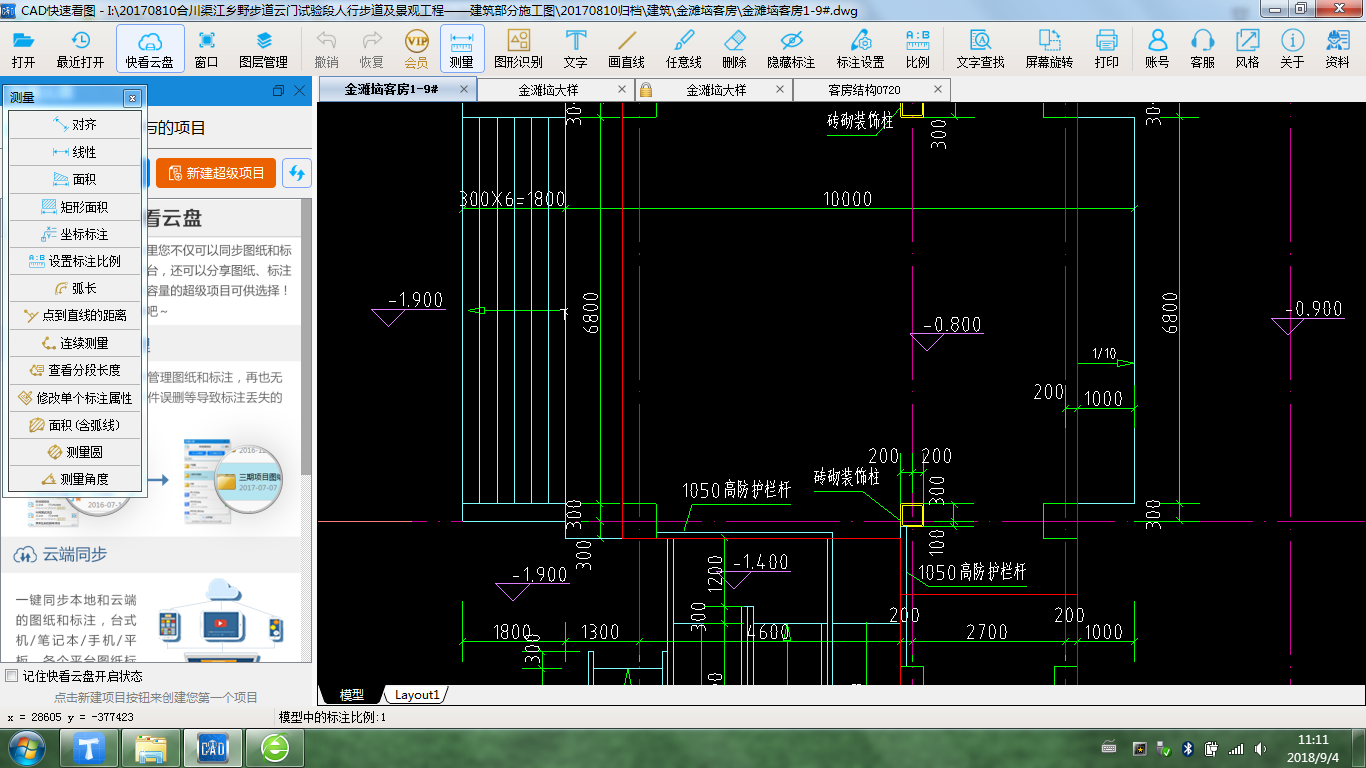The width and height of the screenshot is (1366, 768).
Task: Open the Windows Start menu
Action: pos(25,747)
